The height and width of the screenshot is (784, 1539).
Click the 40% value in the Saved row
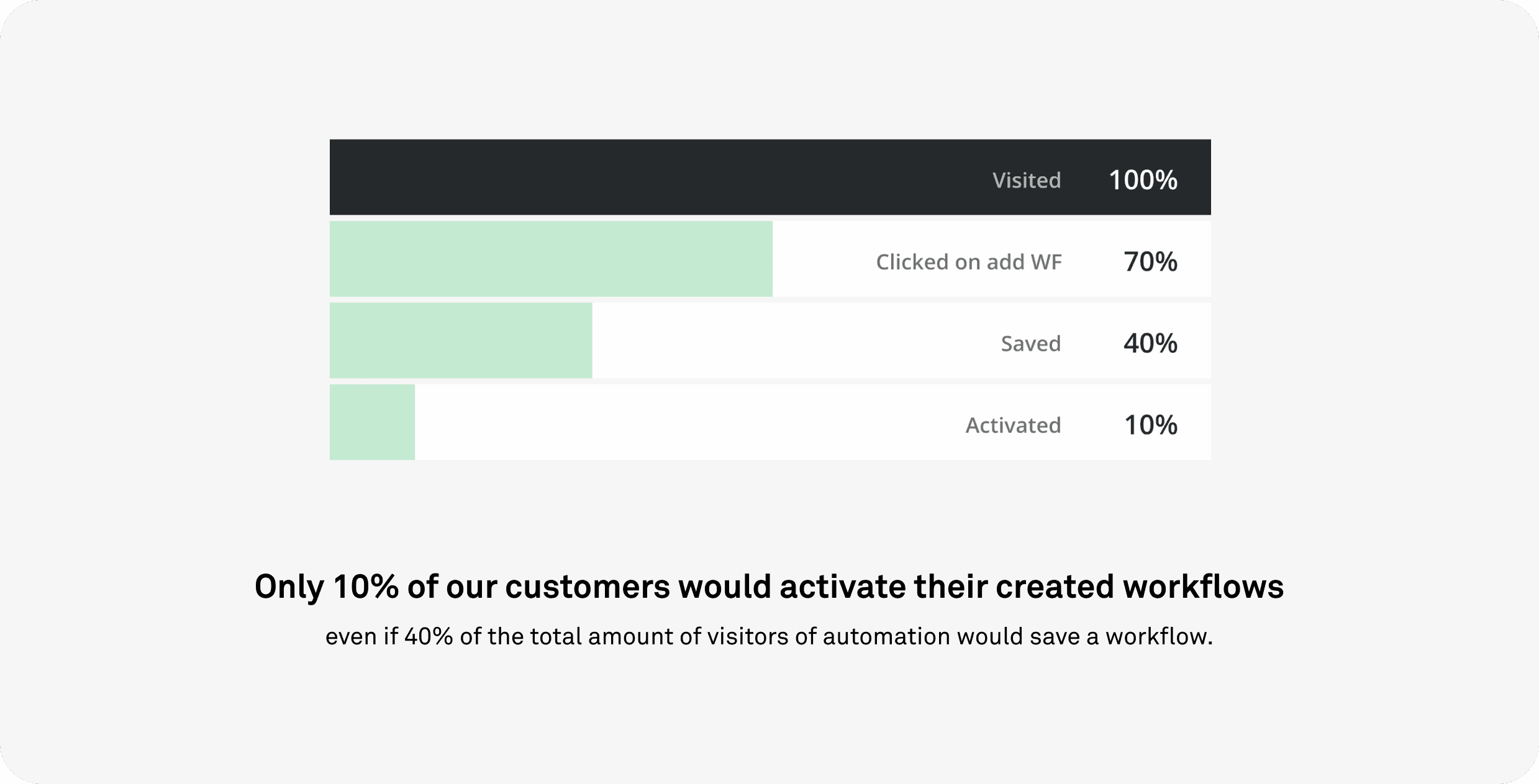point(1150,343)
